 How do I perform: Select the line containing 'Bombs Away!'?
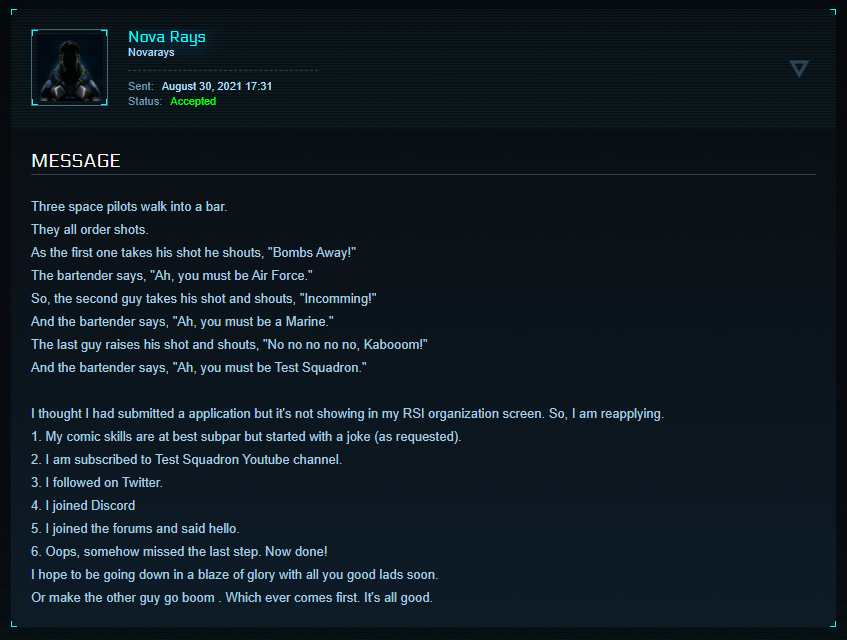coord(194,253)
